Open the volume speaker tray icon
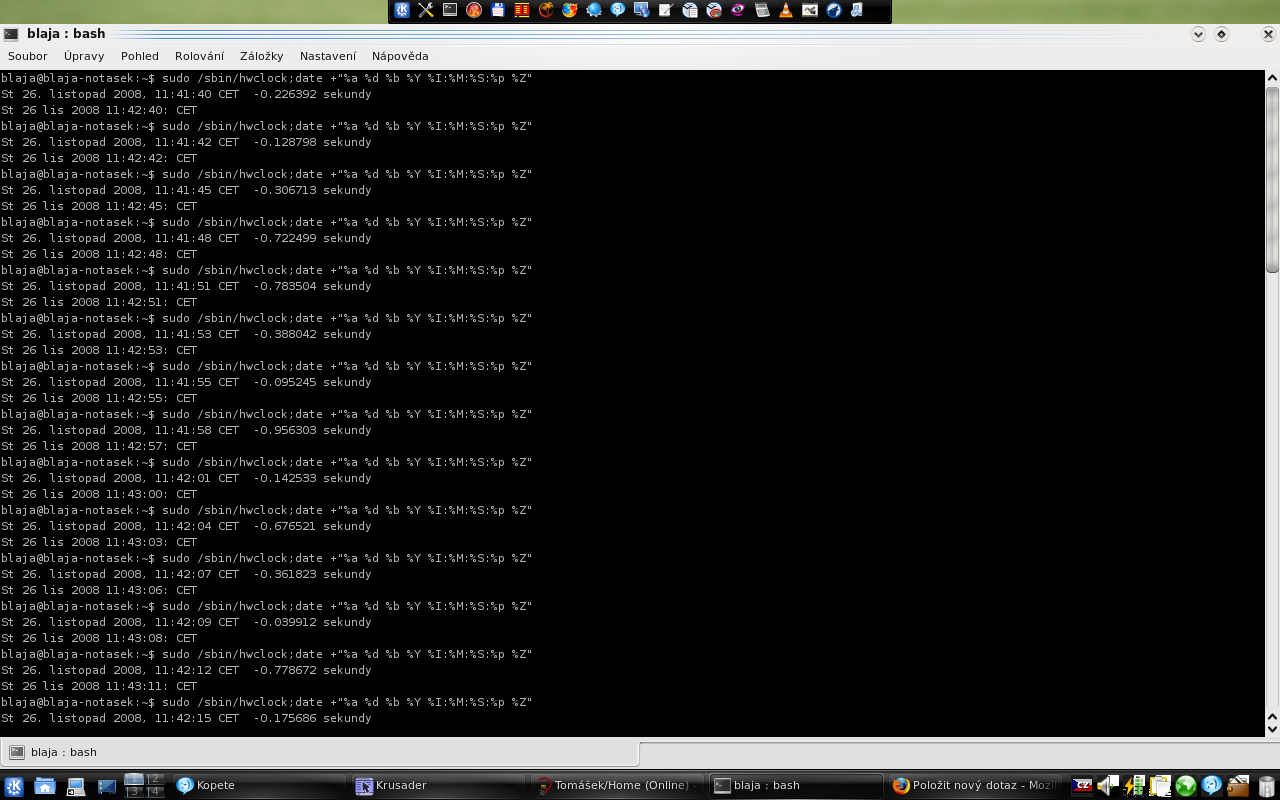This screenshot has height=800, width=1280. (1108, 786)
